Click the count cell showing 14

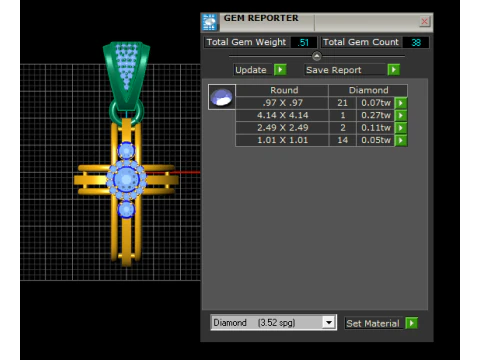[x=343, y=140]
